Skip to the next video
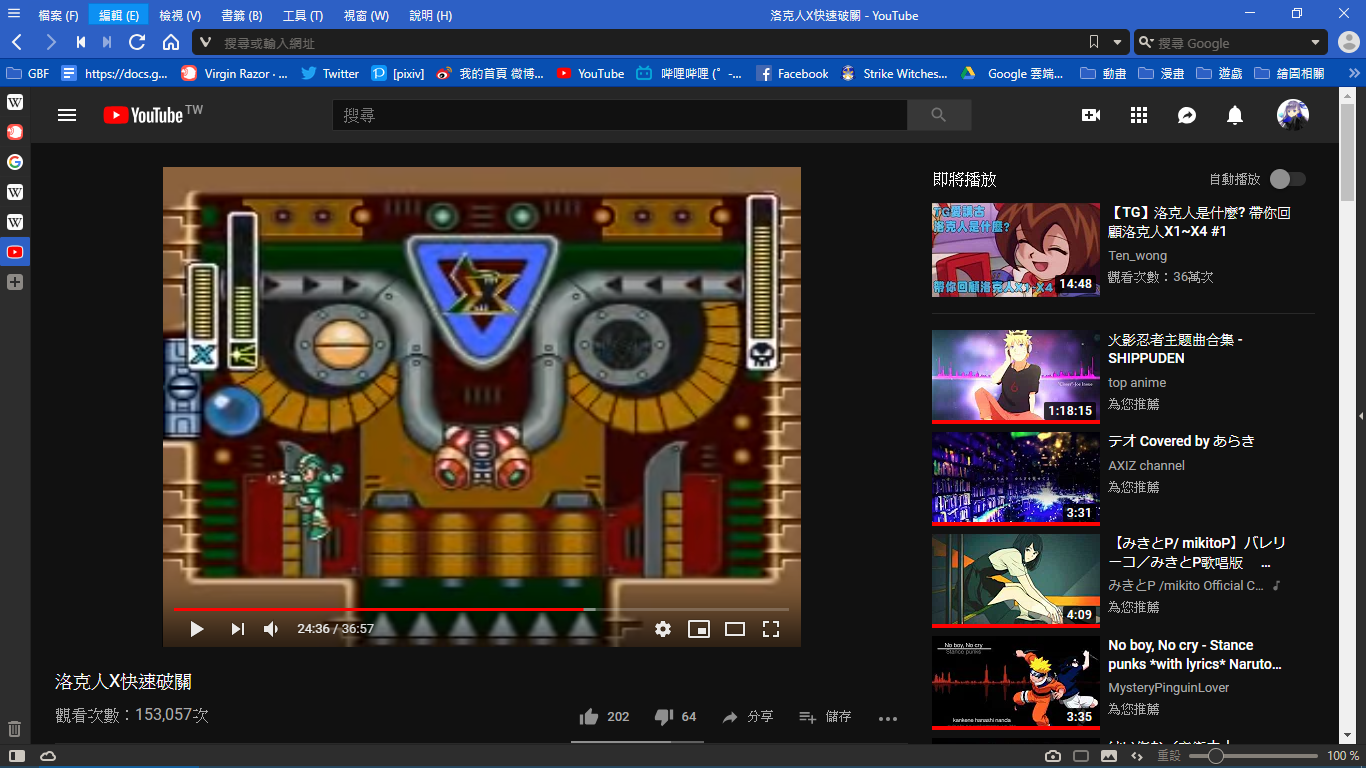1366x768 pixels. [x=237, y=629]
